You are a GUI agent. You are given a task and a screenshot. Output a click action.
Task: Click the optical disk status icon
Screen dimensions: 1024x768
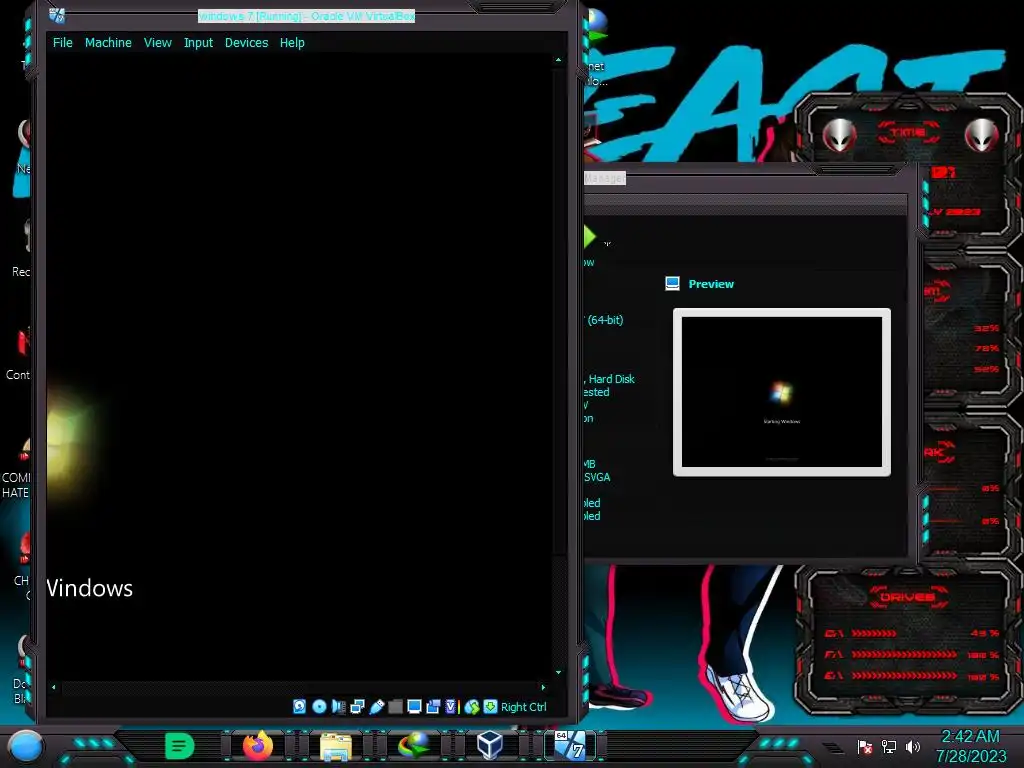[x=319, y=707]
